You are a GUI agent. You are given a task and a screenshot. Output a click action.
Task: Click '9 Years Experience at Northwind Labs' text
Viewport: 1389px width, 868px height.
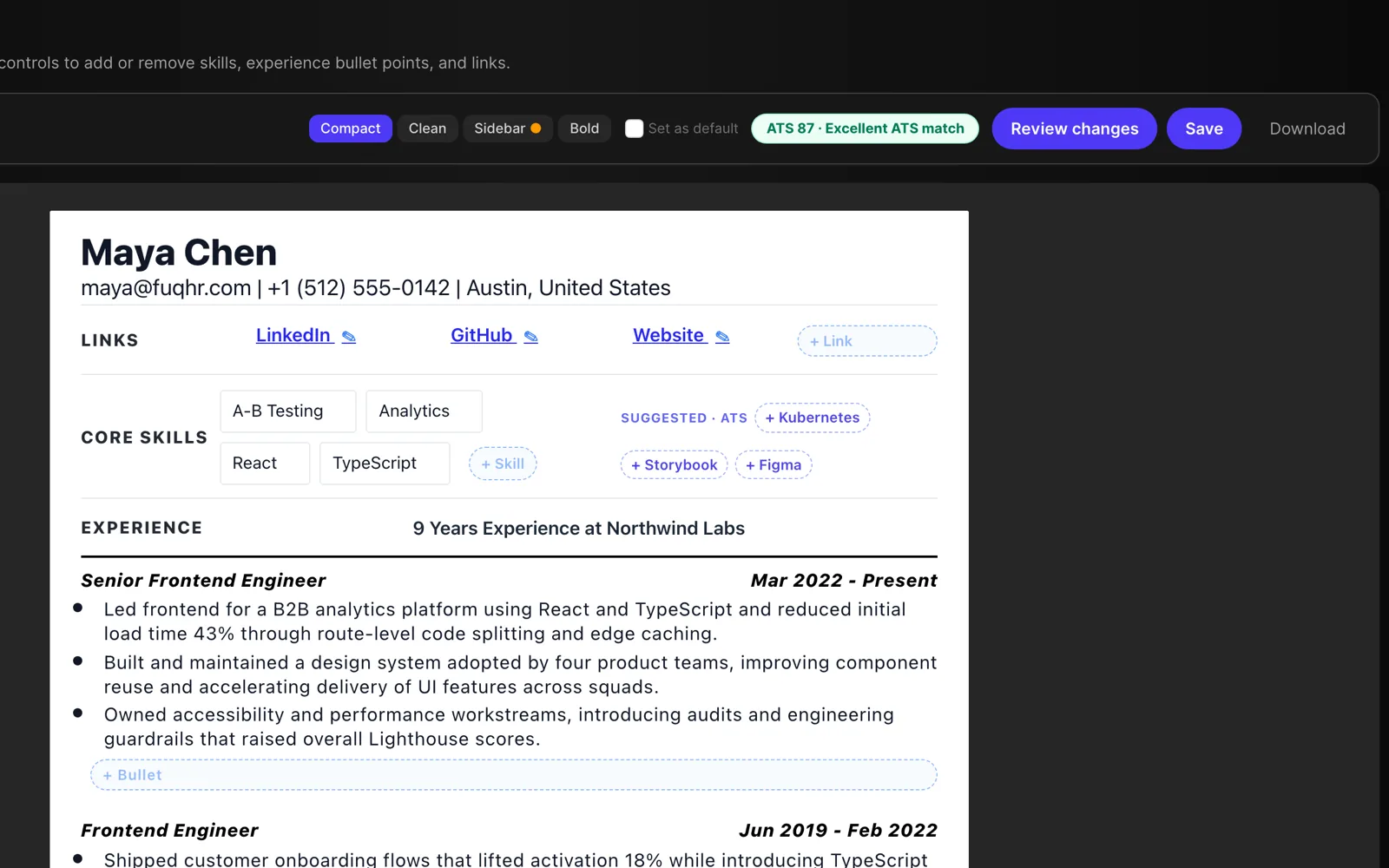pyautogui.click(x=579, y=529)
